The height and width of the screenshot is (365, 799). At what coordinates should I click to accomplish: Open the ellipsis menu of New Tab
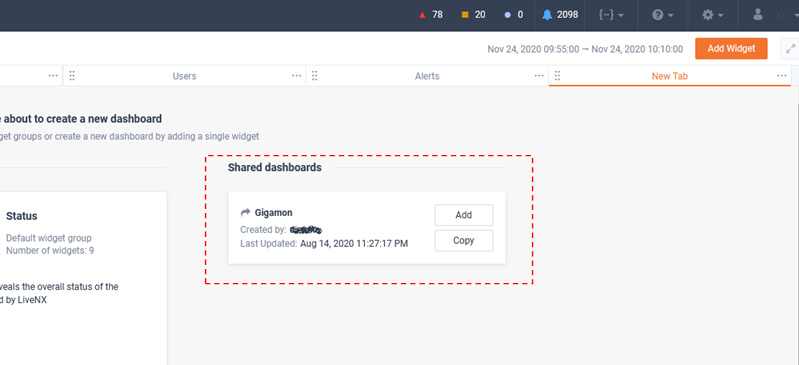coord(782,75)
